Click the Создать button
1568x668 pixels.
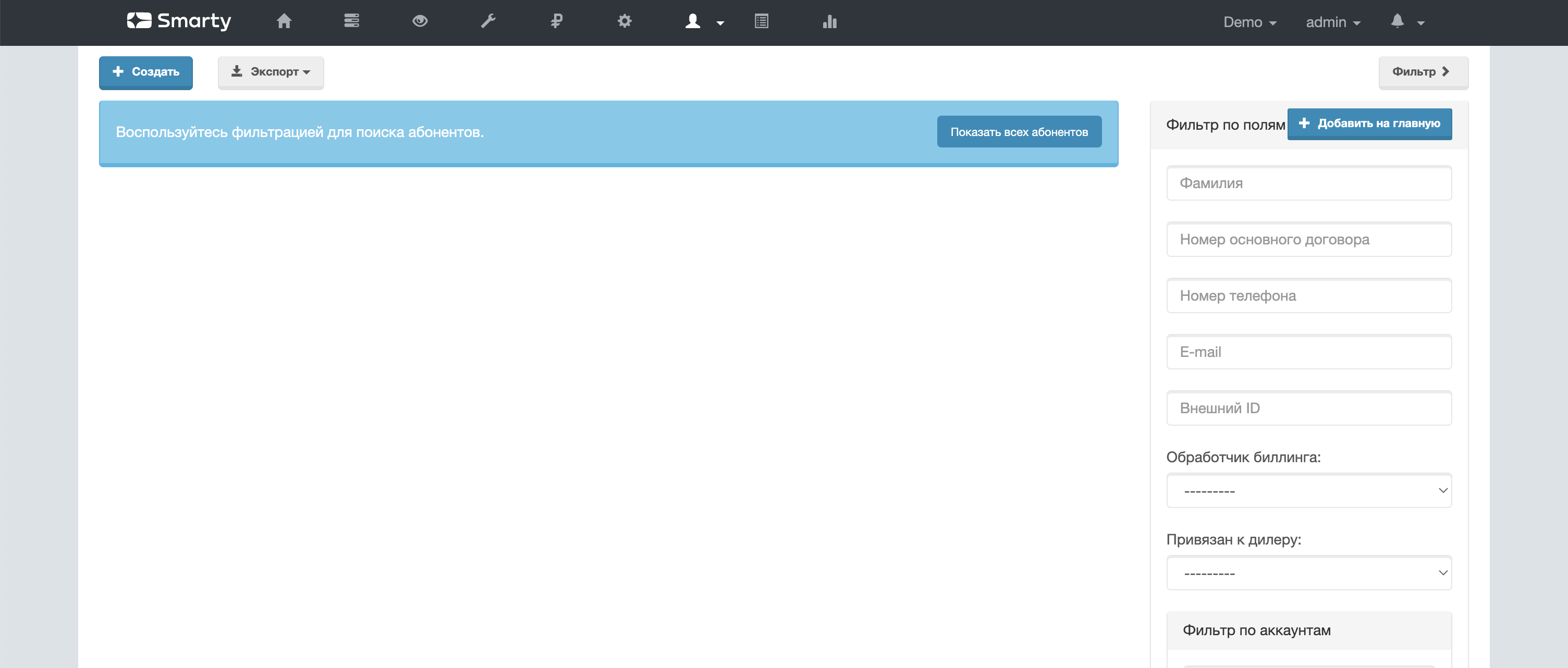(x=146, y=72)
